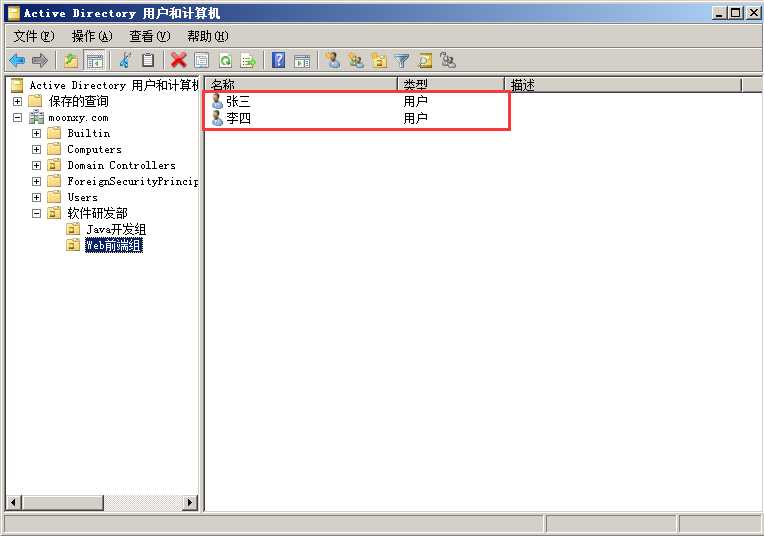Click the up one level folder icon
Image resolution: width=764 pixels, height=536 pixels.
click(x=71, y=60)
